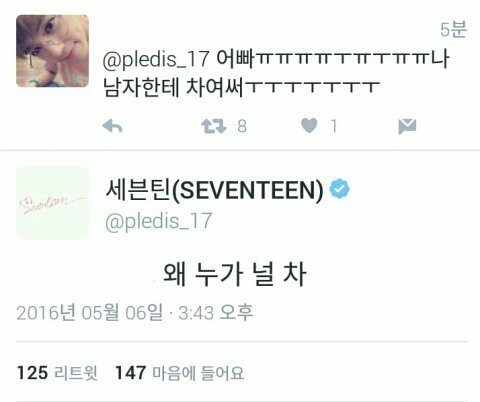
Task: Like the reply with the heart icon
Action: coord(309,126)
